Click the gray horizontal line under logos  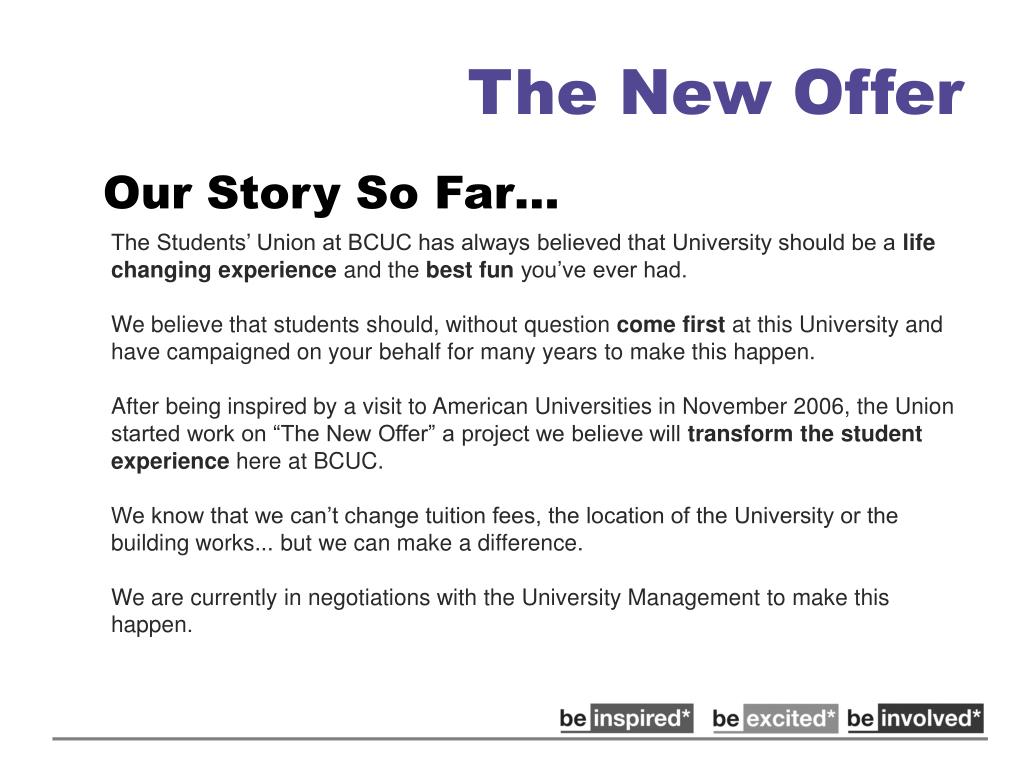[x=520, y=739]
